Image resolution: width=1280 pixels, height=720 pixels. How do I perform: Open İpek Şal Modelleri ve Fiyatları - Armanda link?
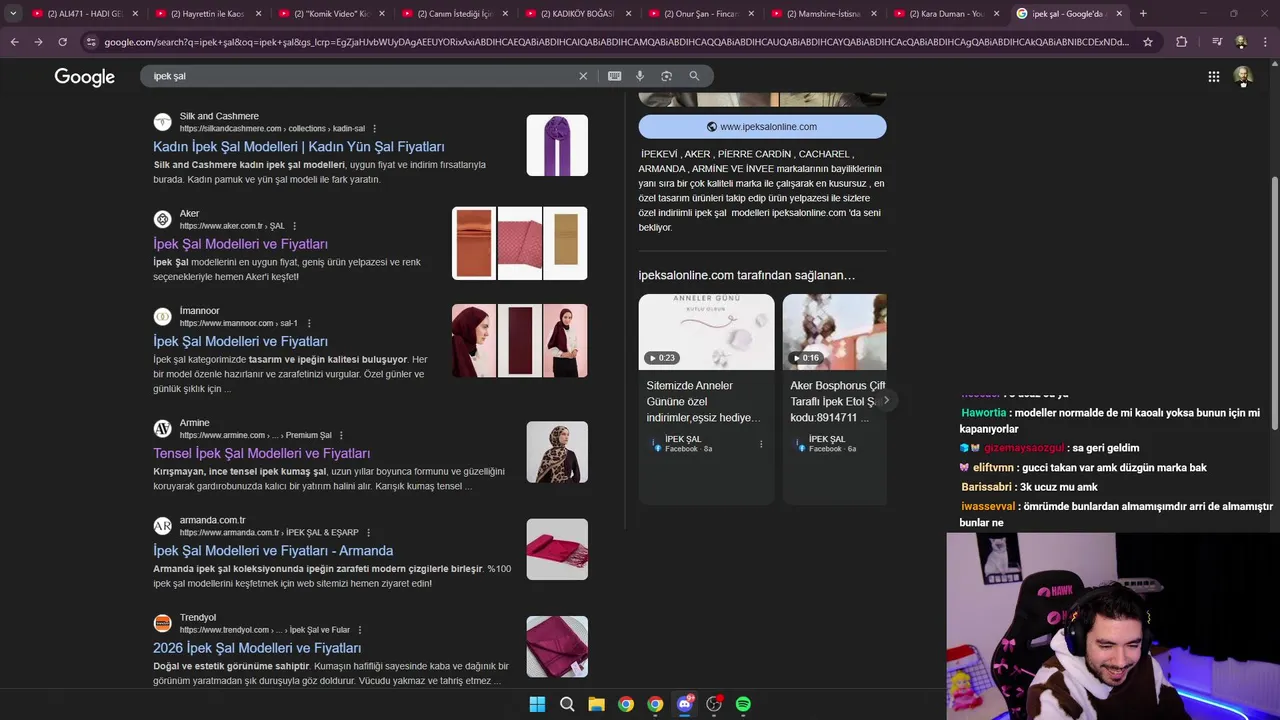point(273,550)
